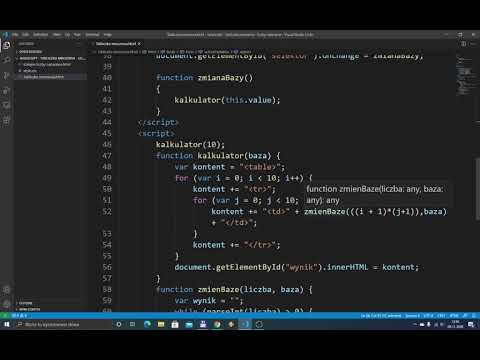Click the line and column indicator

click(381, 315)
